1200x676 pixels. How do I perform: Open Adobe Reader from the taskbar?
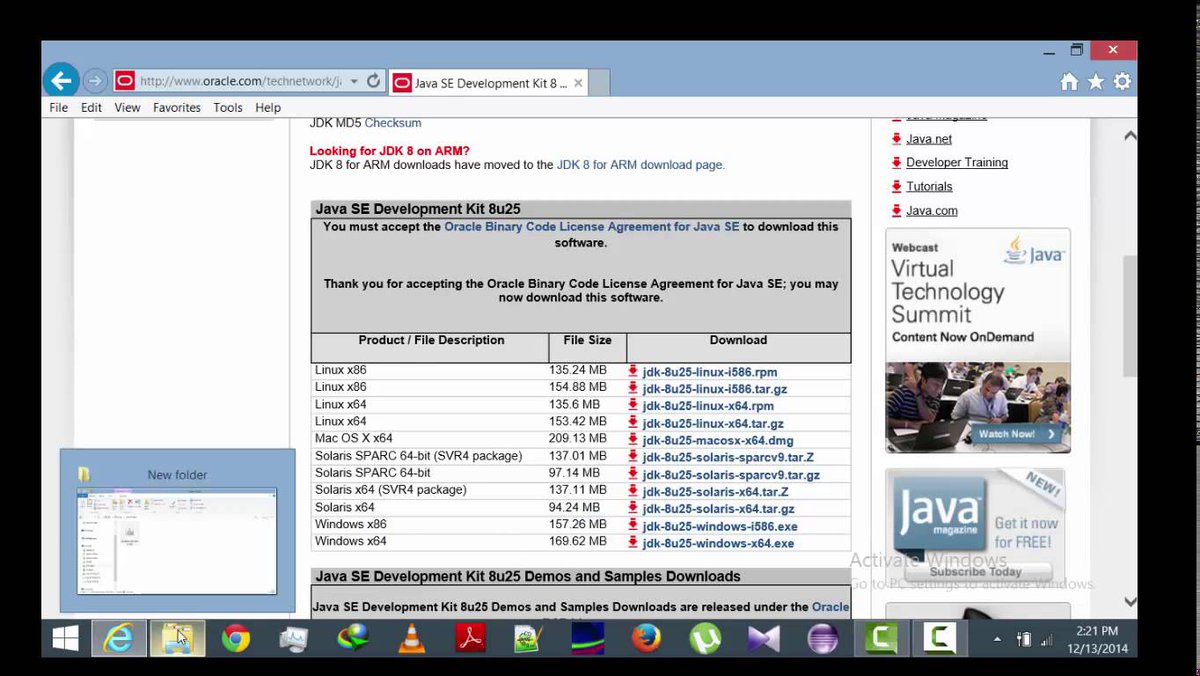[470, 638]
